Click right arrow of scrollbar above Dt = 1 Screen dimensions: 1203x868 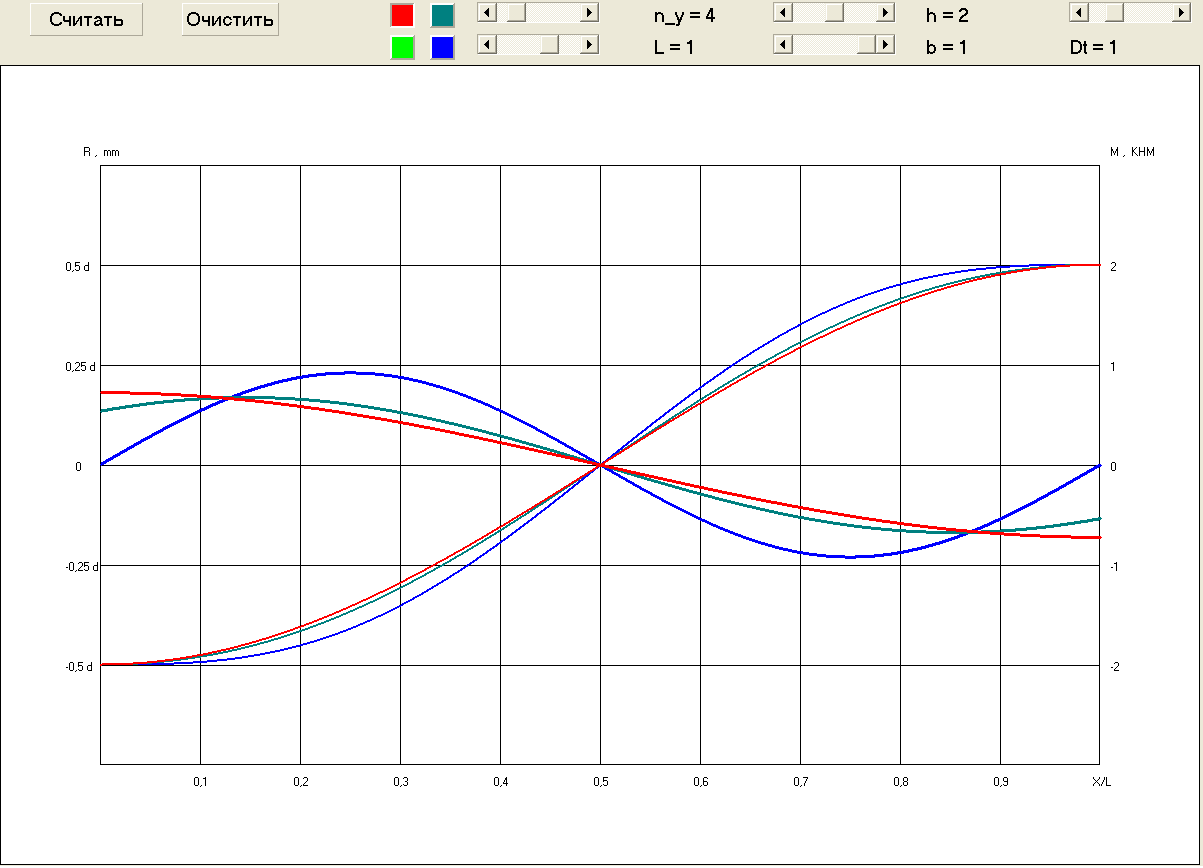pyautogui.click(x=1181, y=12)
